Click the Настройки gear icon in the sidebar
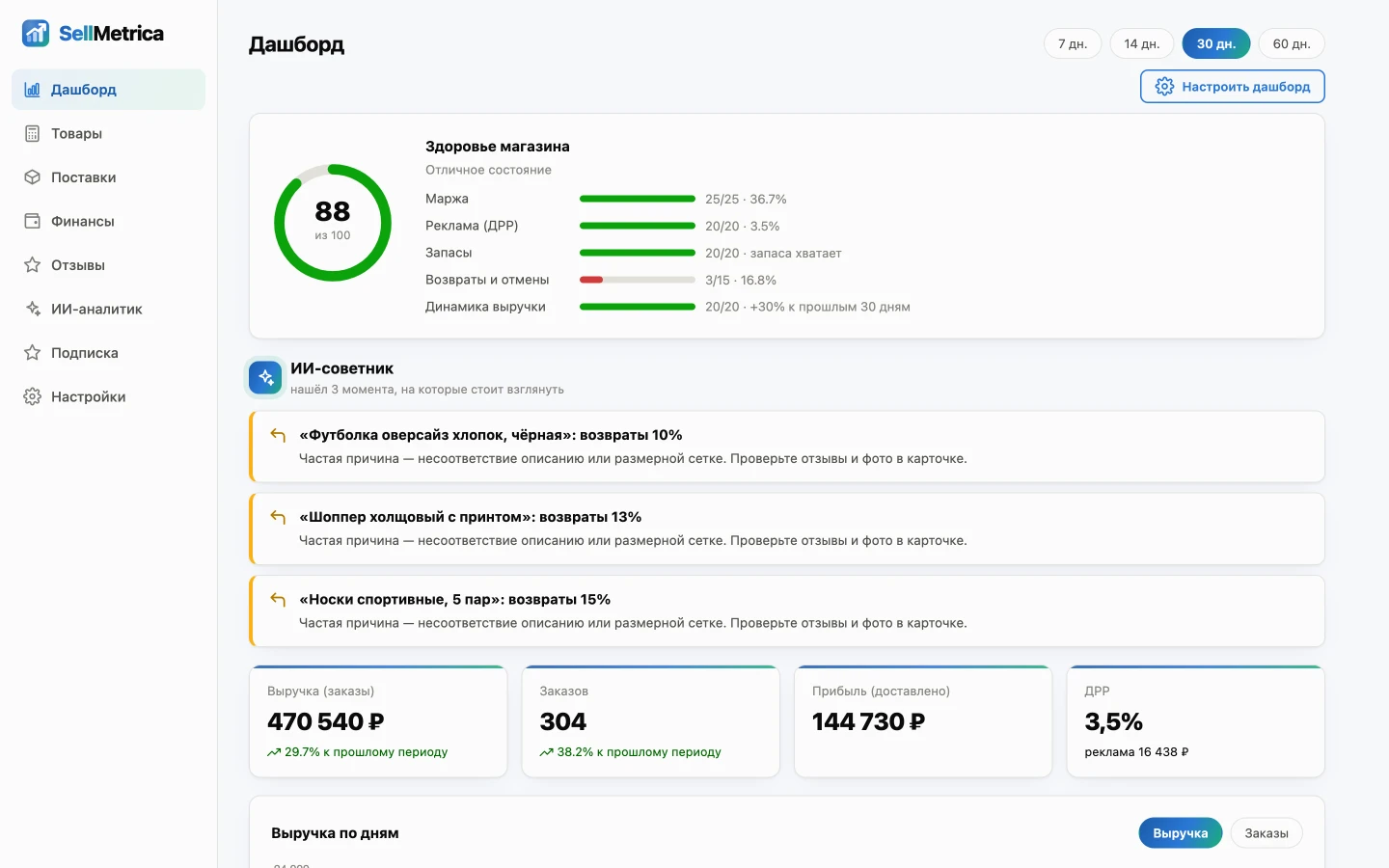1389x868 pixels. [x=33, y=396]
